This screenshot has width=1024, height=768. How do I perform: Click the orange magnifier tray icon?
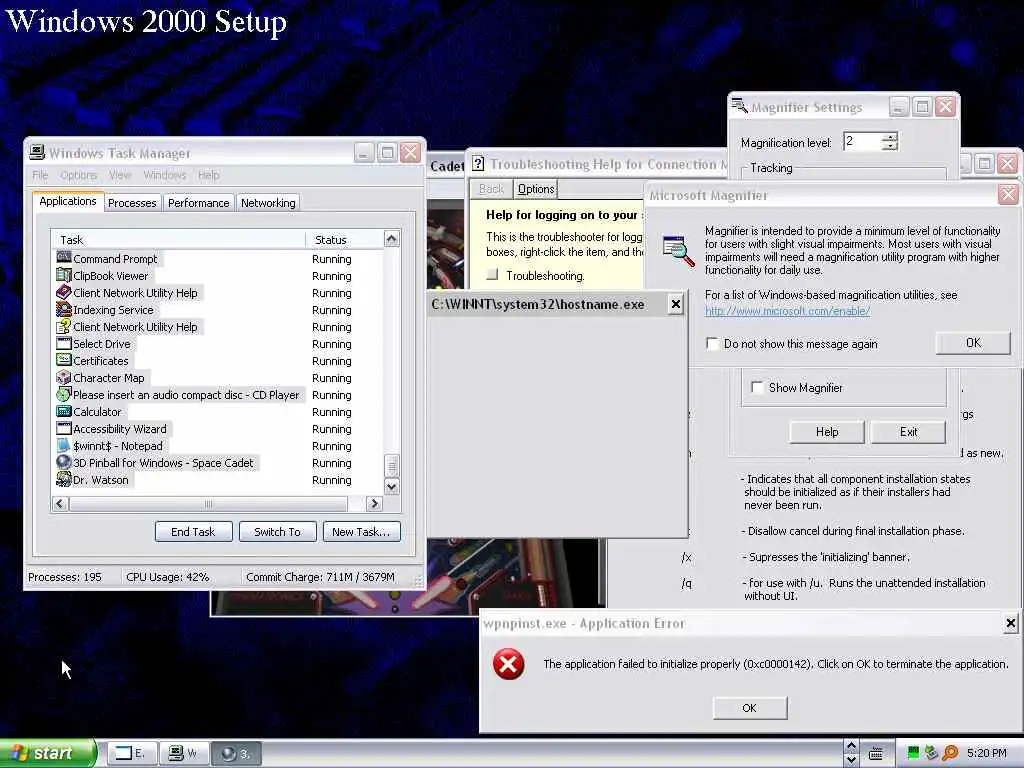950,753
